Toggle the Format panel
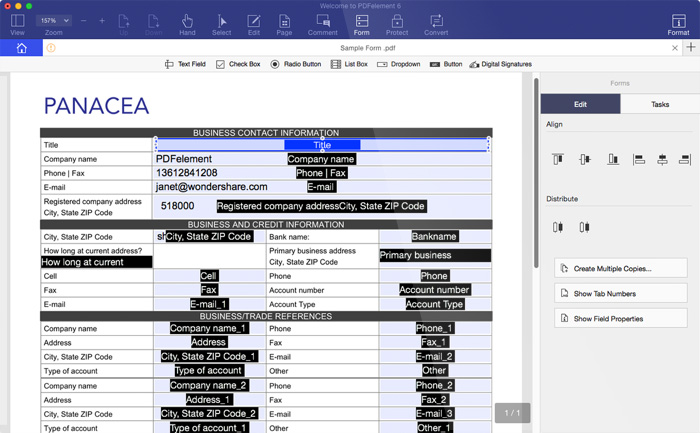 point(678,25)
